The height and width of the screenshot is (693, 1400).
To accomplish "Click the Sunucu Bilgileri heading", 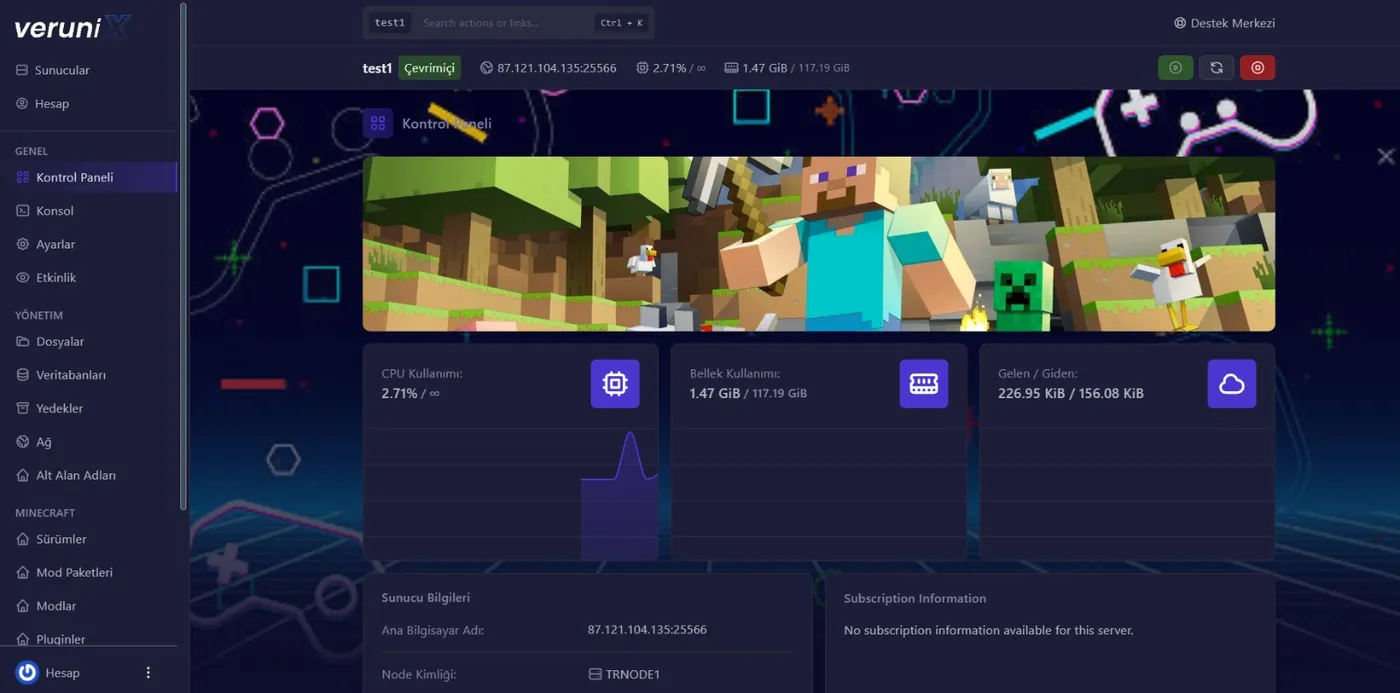I will coord(426,598).
